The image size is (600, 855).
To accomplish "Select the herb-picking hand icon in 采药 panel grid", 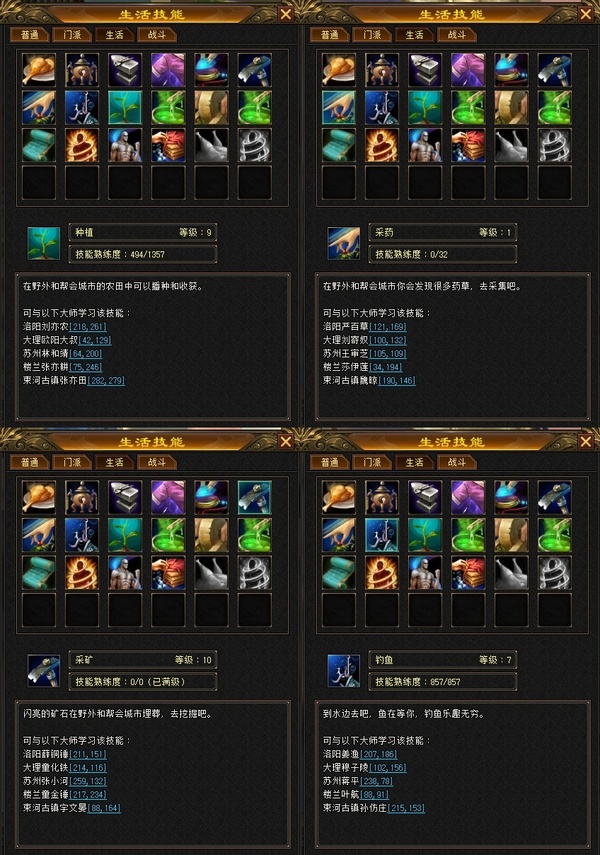I will pos(339,107).
